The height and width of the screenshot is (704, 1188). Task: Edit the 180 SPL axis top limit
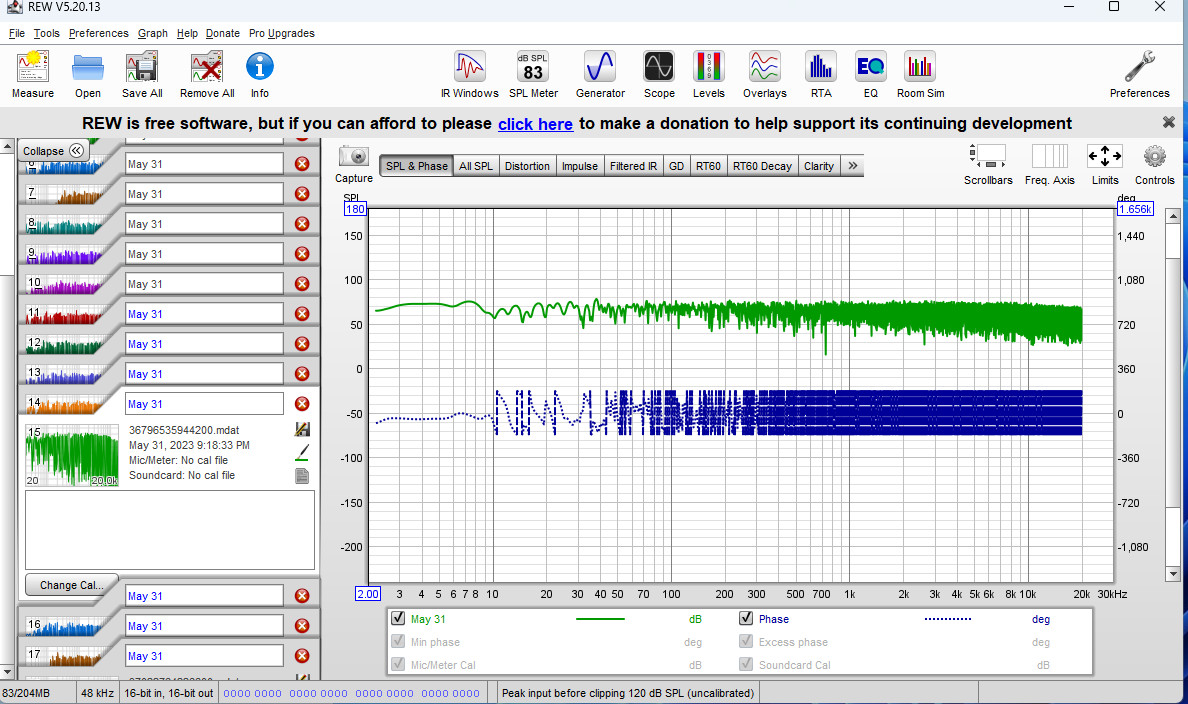pos(355,209)
